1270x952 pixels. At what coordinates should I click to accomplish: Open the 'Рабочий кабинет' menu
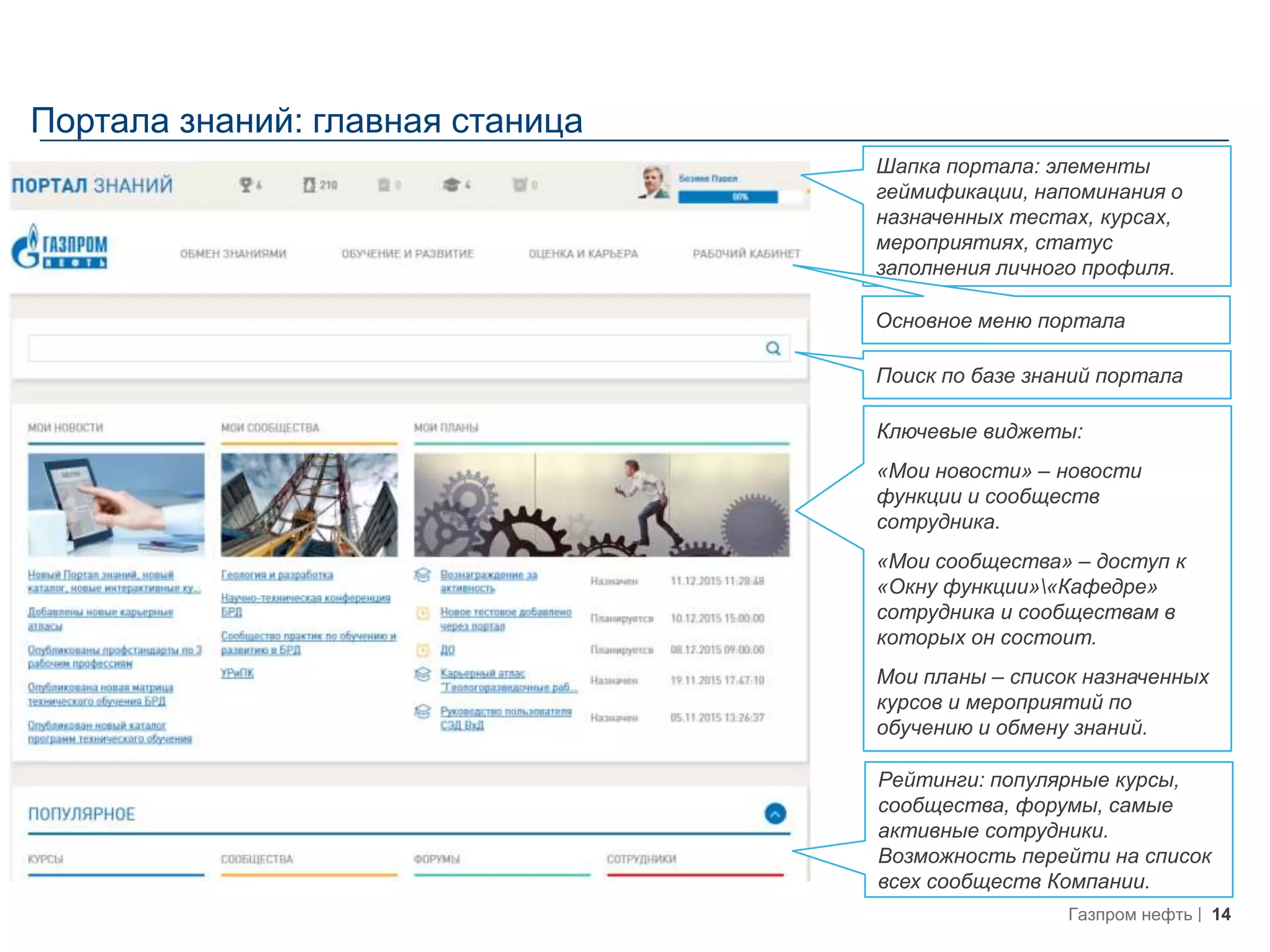tap(746, 253)
